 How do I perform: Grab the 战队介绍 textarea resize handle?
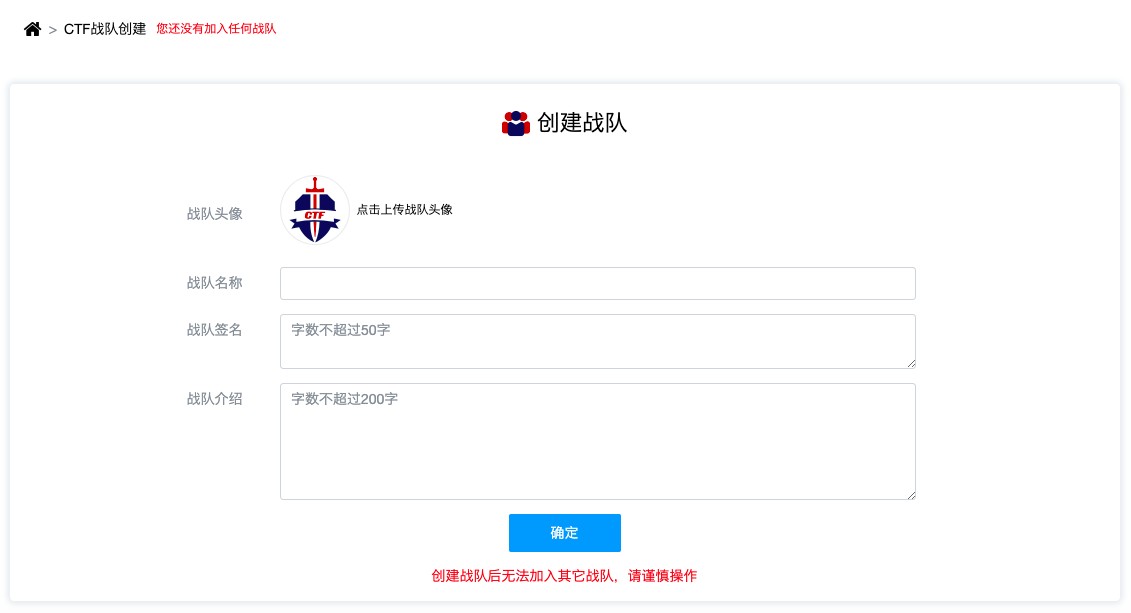[911, 495]
